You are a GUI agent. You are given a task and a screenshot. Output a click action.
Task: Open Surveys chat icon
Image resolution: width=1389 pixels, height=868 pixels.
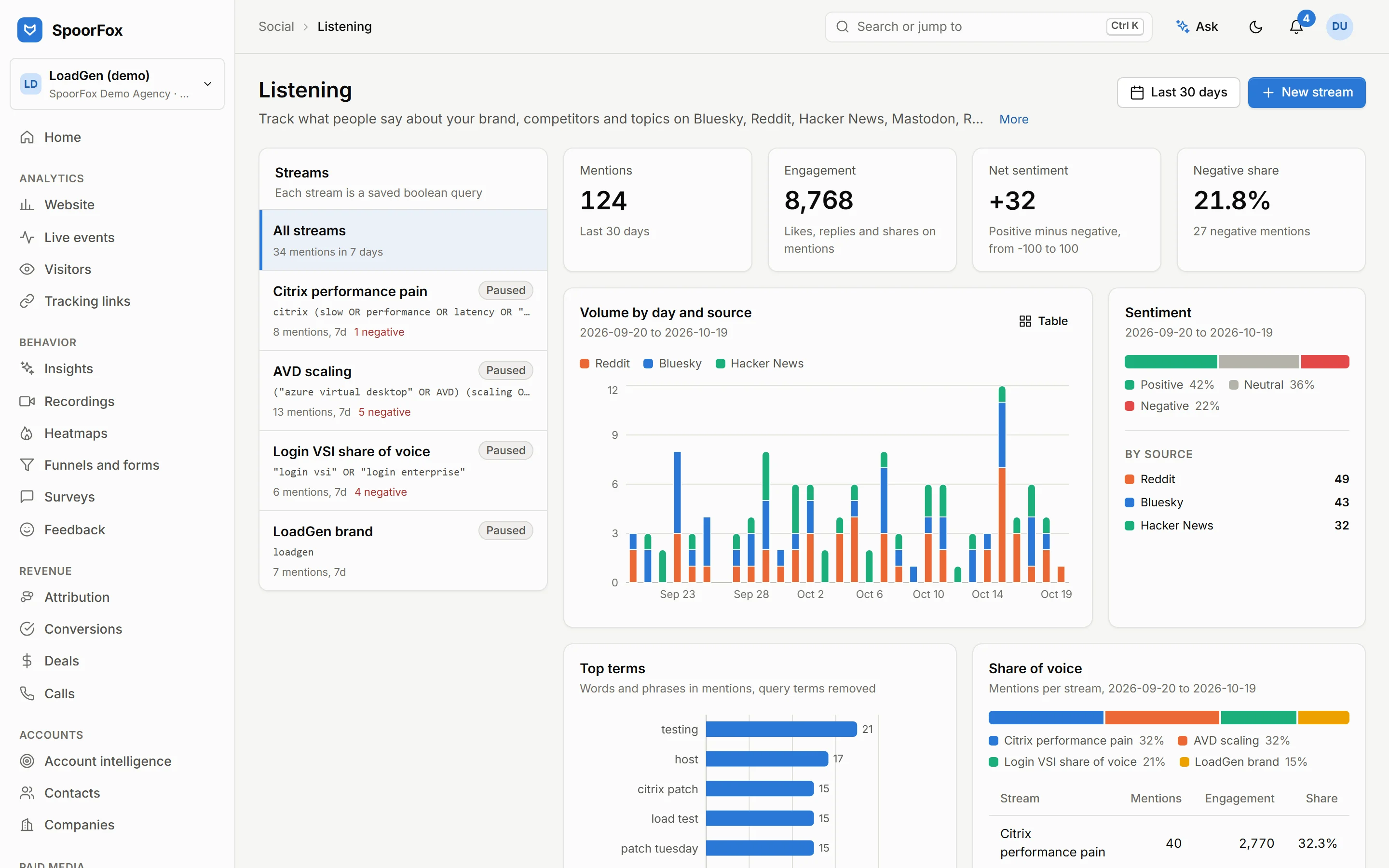27,497
